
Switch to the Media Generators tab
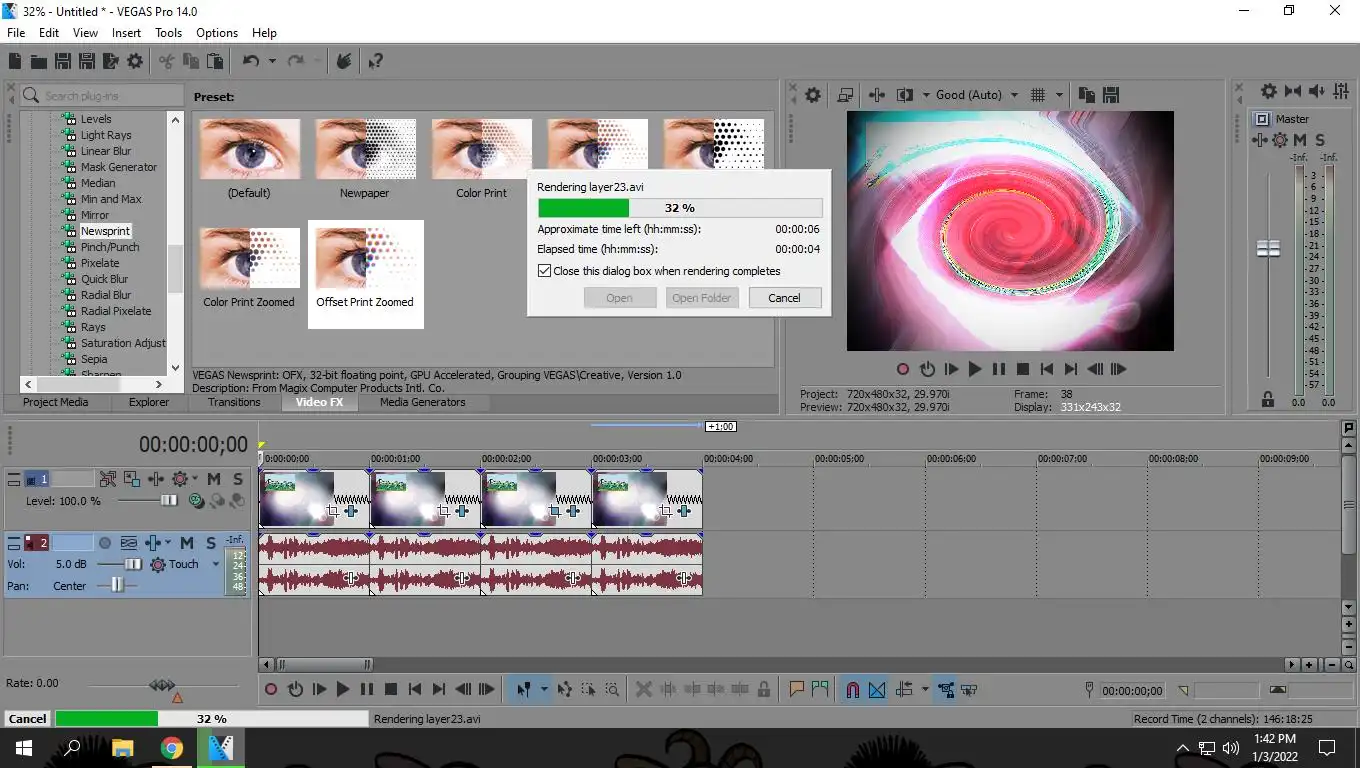(422, 402)
